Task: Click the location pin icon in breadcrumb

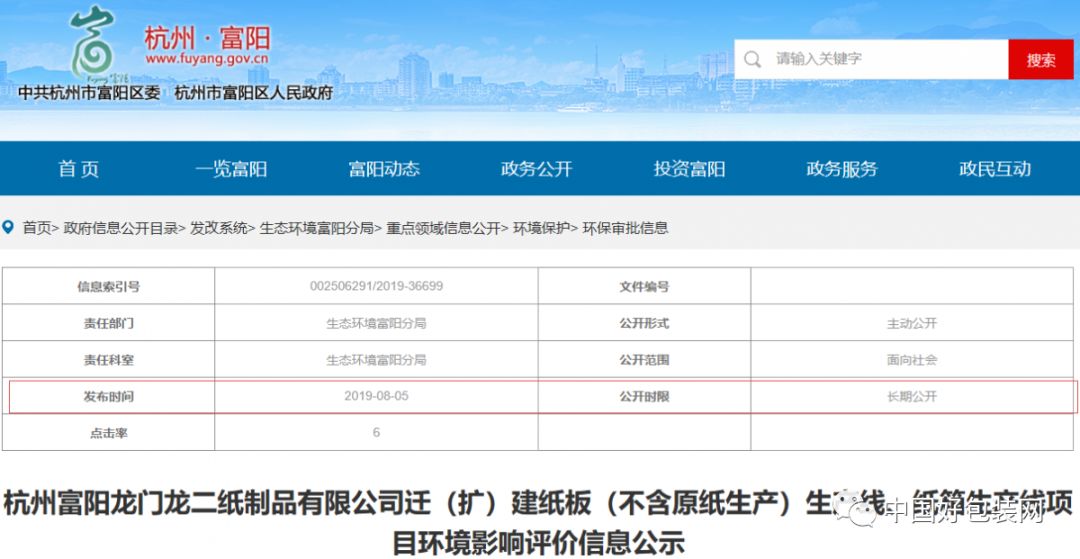Action: click(x=9, y=228)
